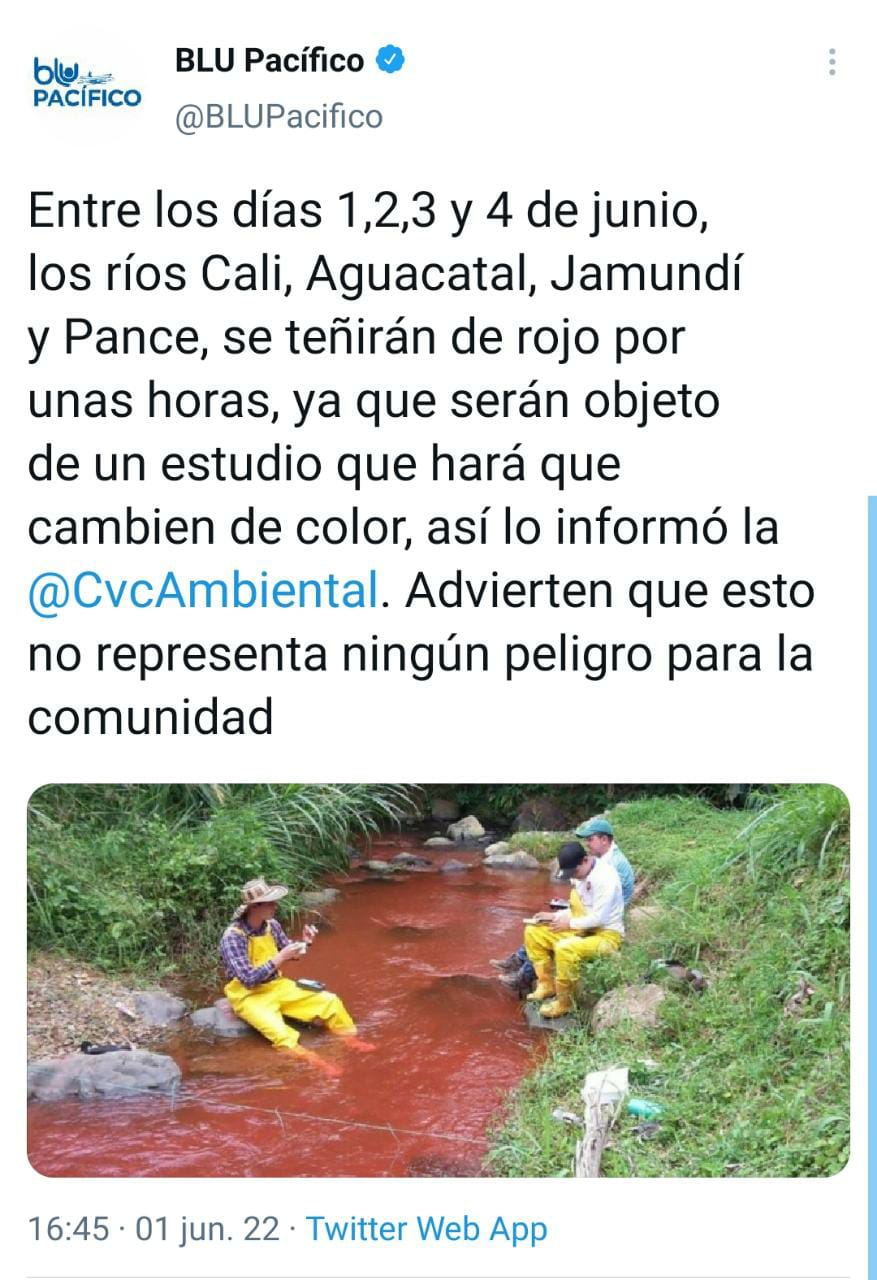877x1280 pixels.
Task: Visit the @BLUPacifico handle
Action: point(278,117)
